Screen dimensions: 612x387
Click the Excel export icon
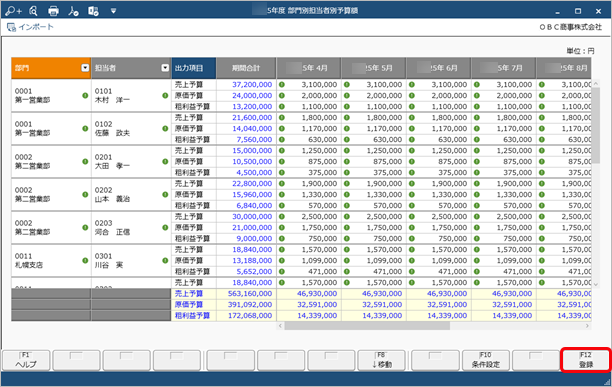(x=93, y=11)
